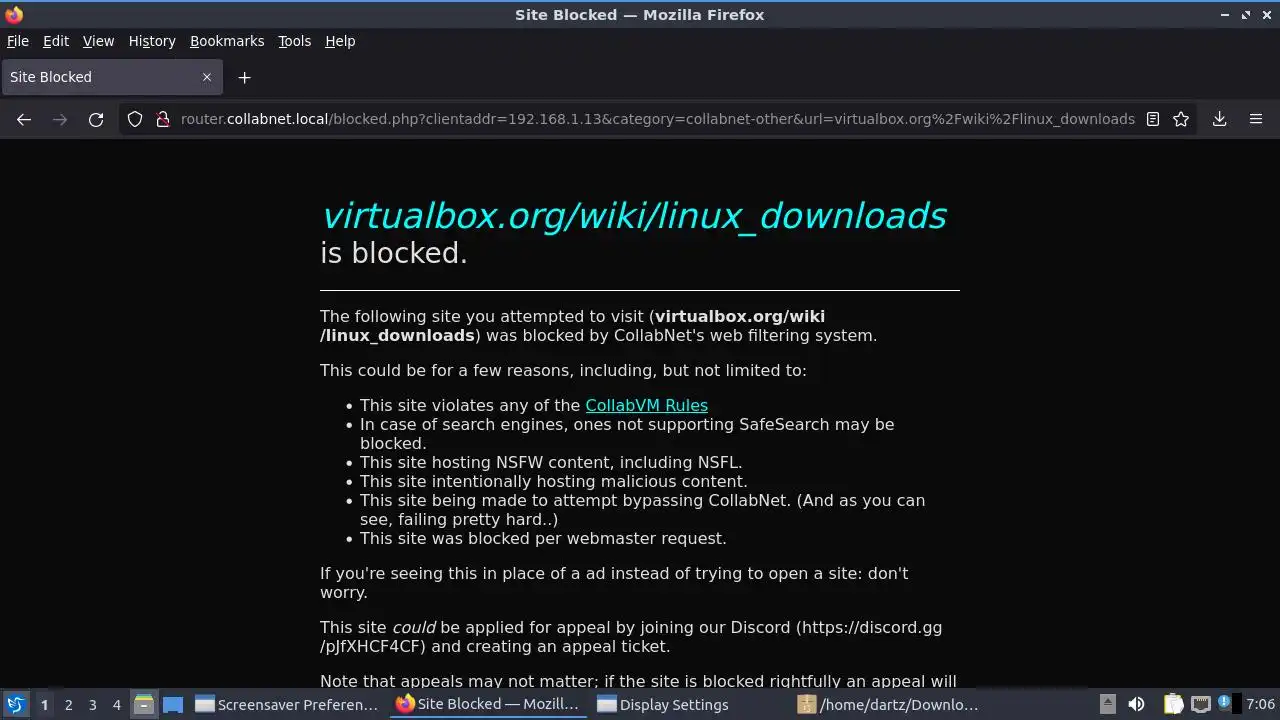Follow the CollabVM Rules link
Screen dimensions: 1280x720
point(646,405)
